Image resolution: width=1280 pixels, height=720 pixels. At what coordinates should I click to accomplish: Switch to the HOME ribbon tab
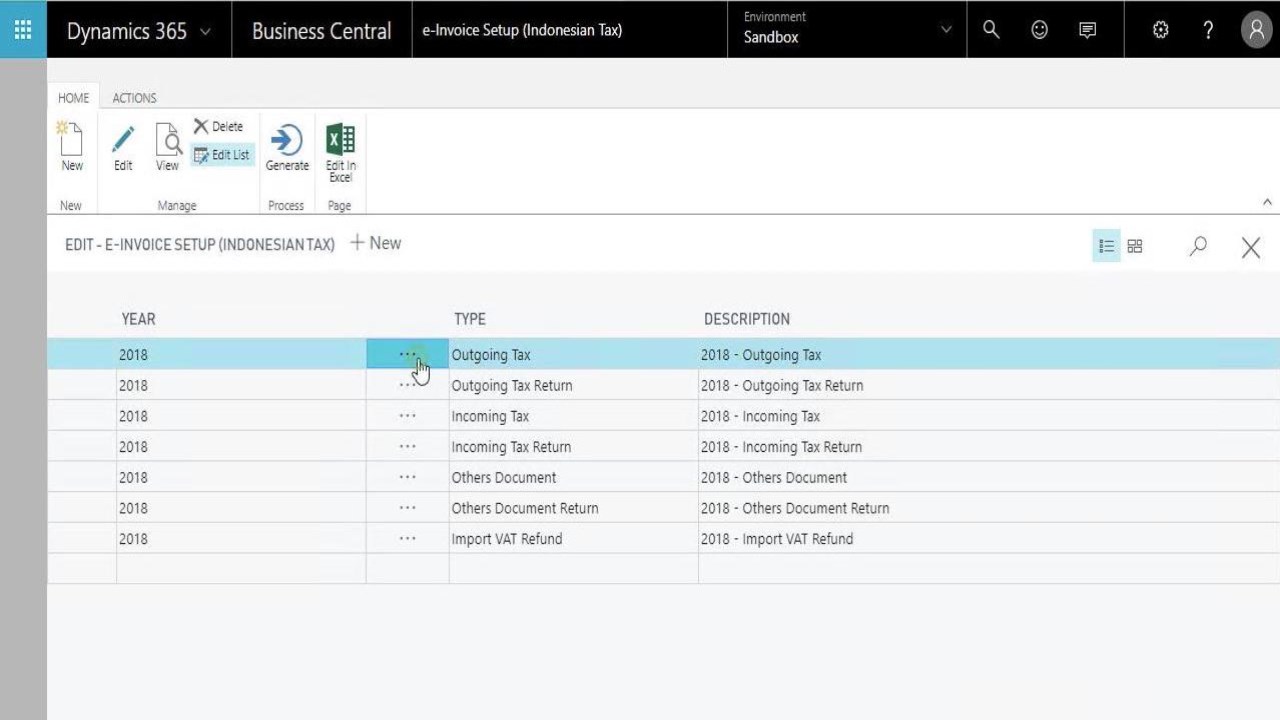click(73, 98)
